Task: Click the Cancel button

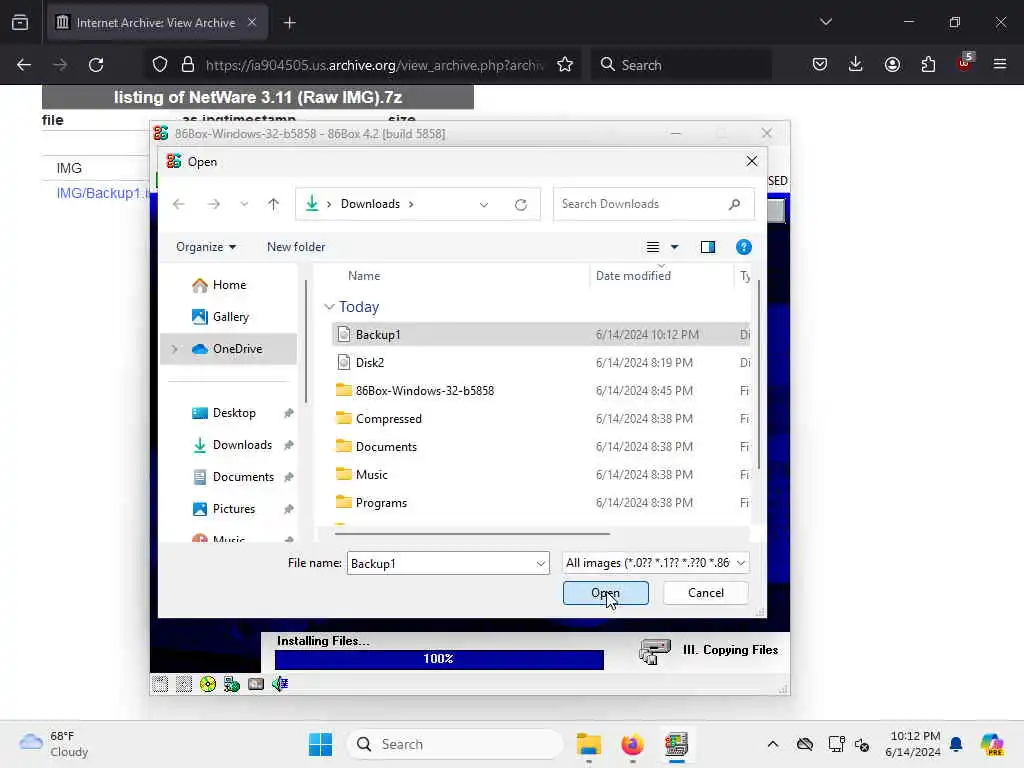Action: 705,593
